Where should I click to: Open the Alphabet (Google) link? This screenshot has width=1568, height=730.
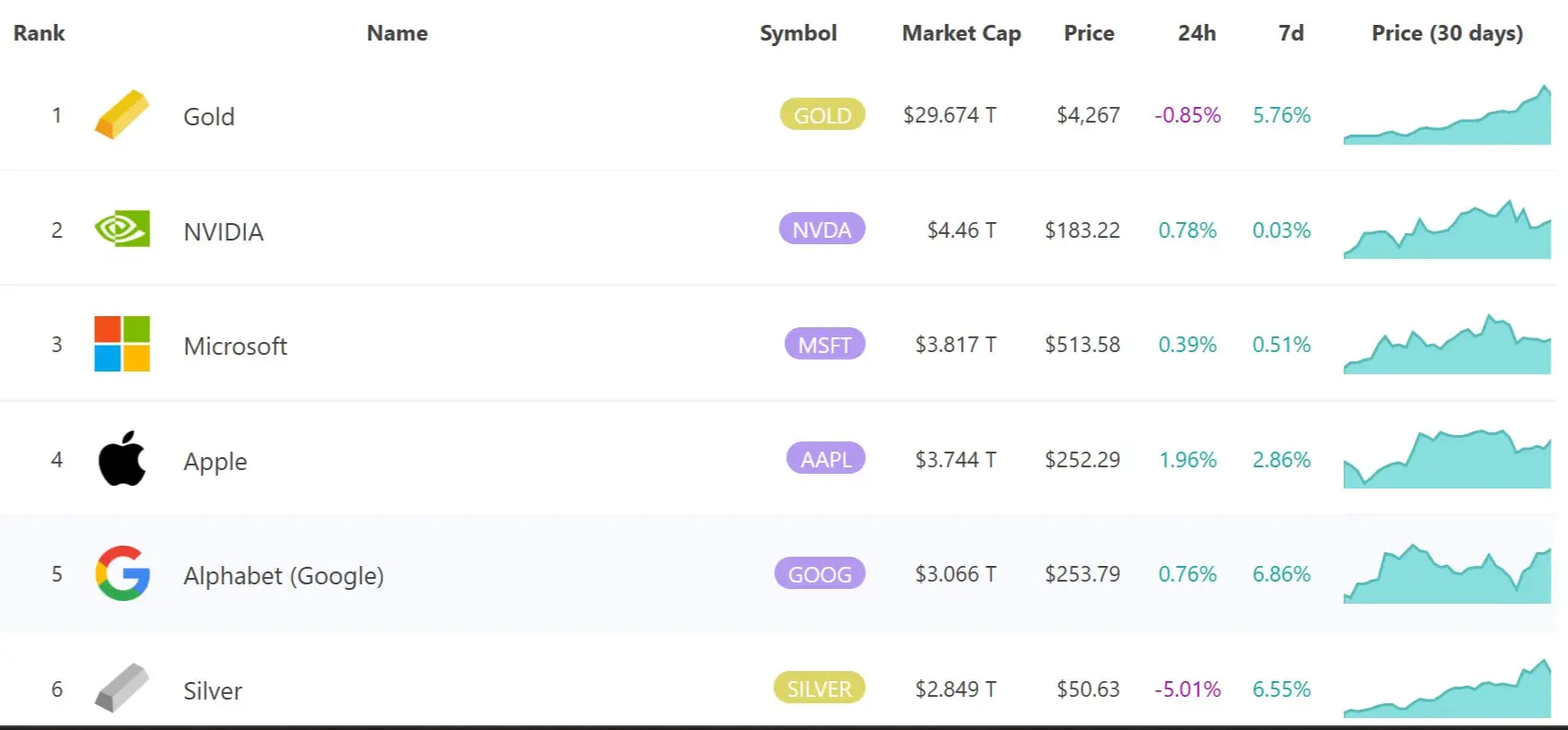[x=284, y=576]
